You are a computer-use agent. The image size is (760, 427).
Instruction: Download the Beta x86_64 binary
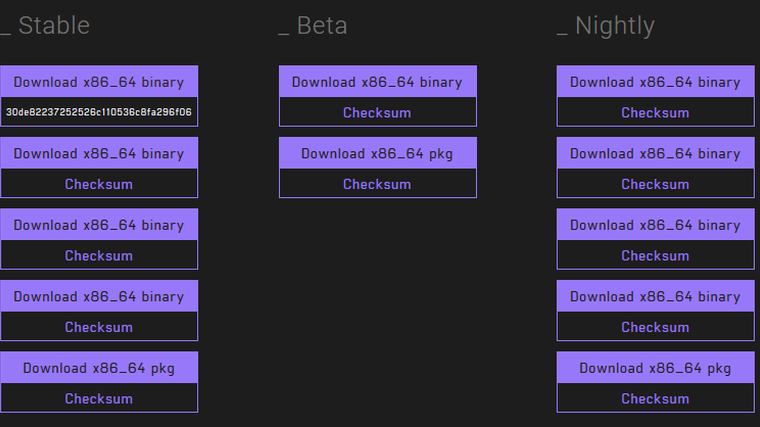pyautogui.click(x=377, y=82)
